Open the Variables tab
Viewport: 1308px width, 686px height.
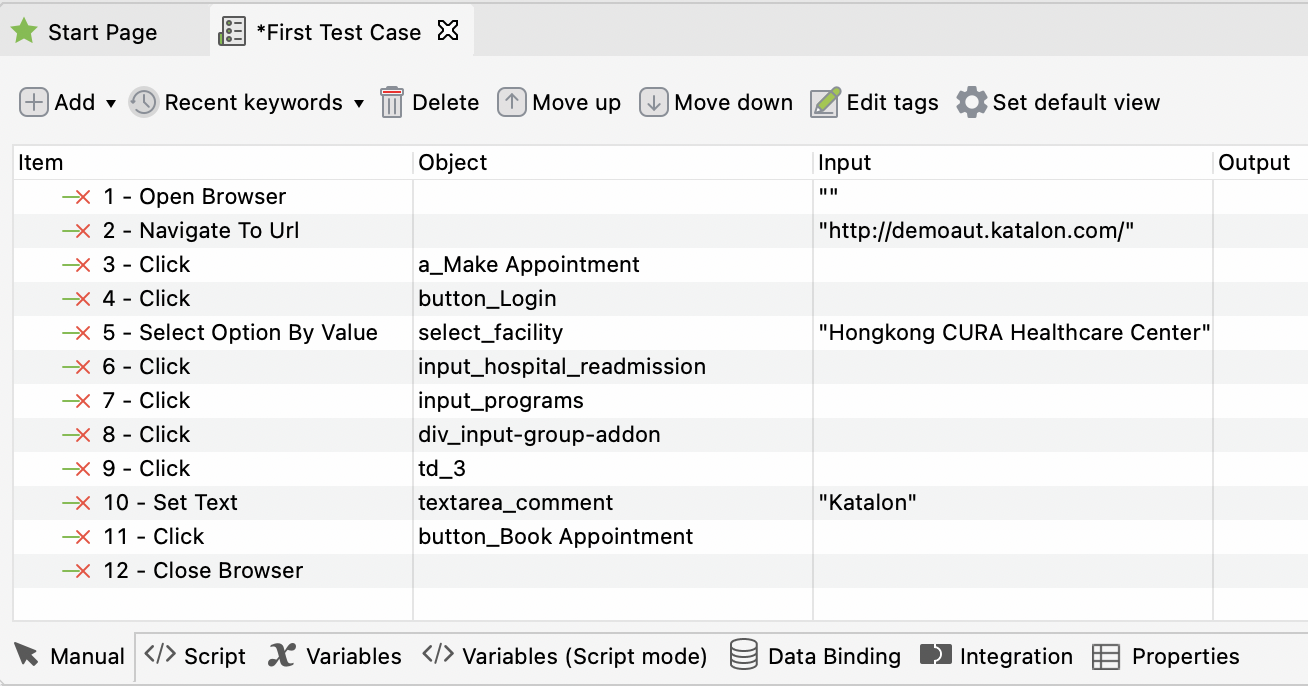[335, 656]
